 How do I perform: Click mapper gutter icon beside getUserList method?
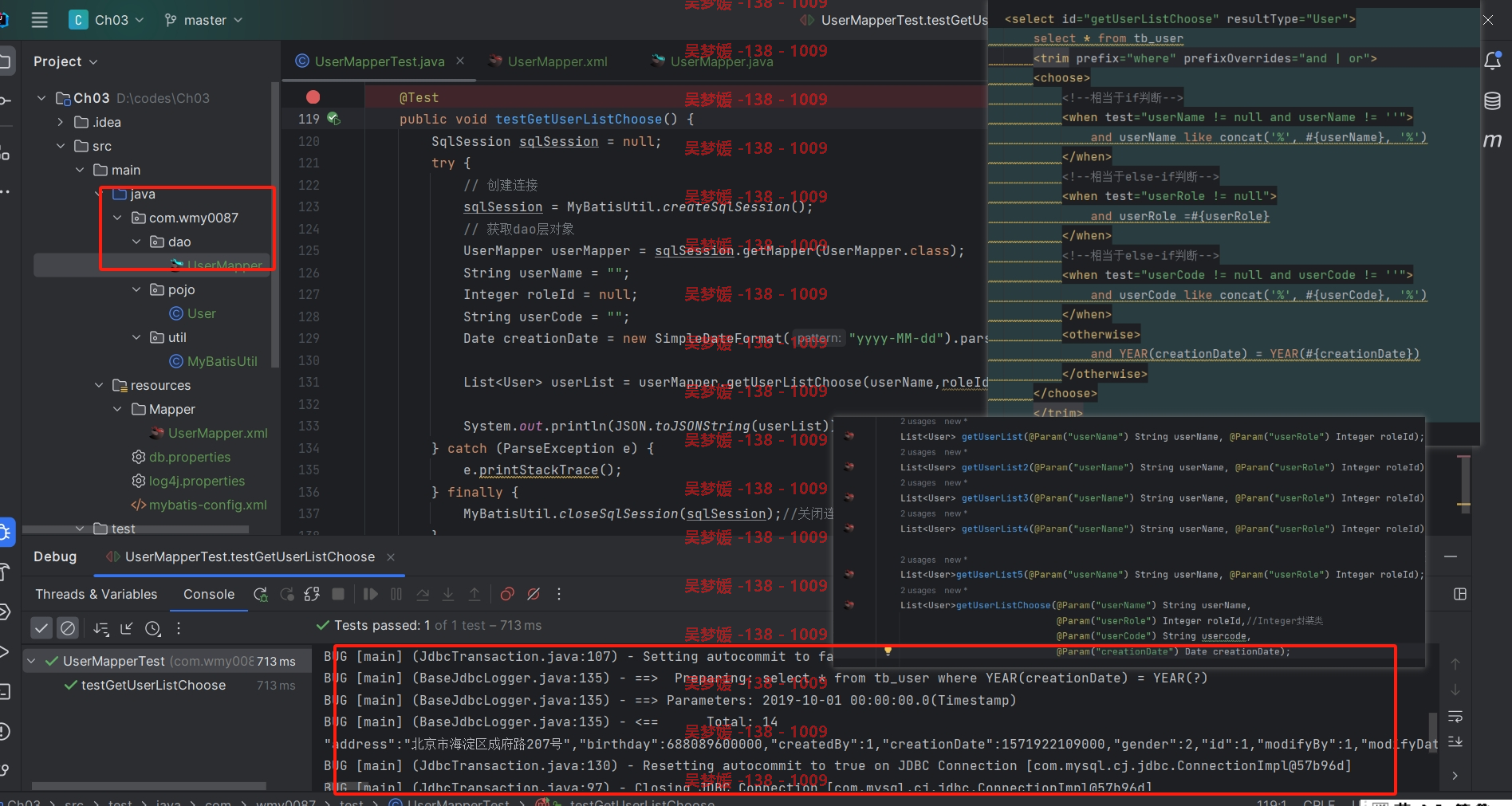849,436
